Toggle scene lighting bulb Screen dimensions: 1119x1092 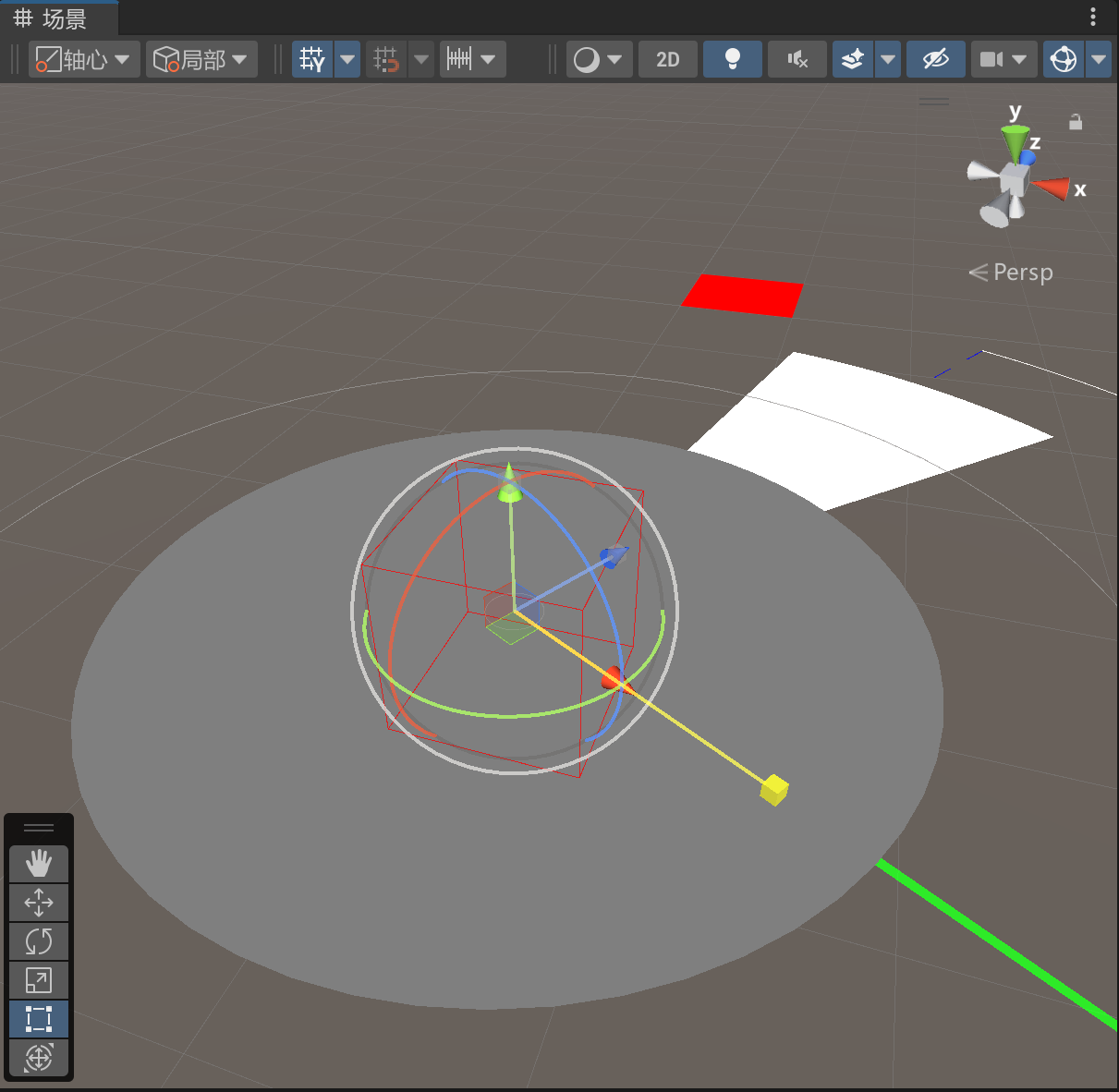[x=732, y=60]
